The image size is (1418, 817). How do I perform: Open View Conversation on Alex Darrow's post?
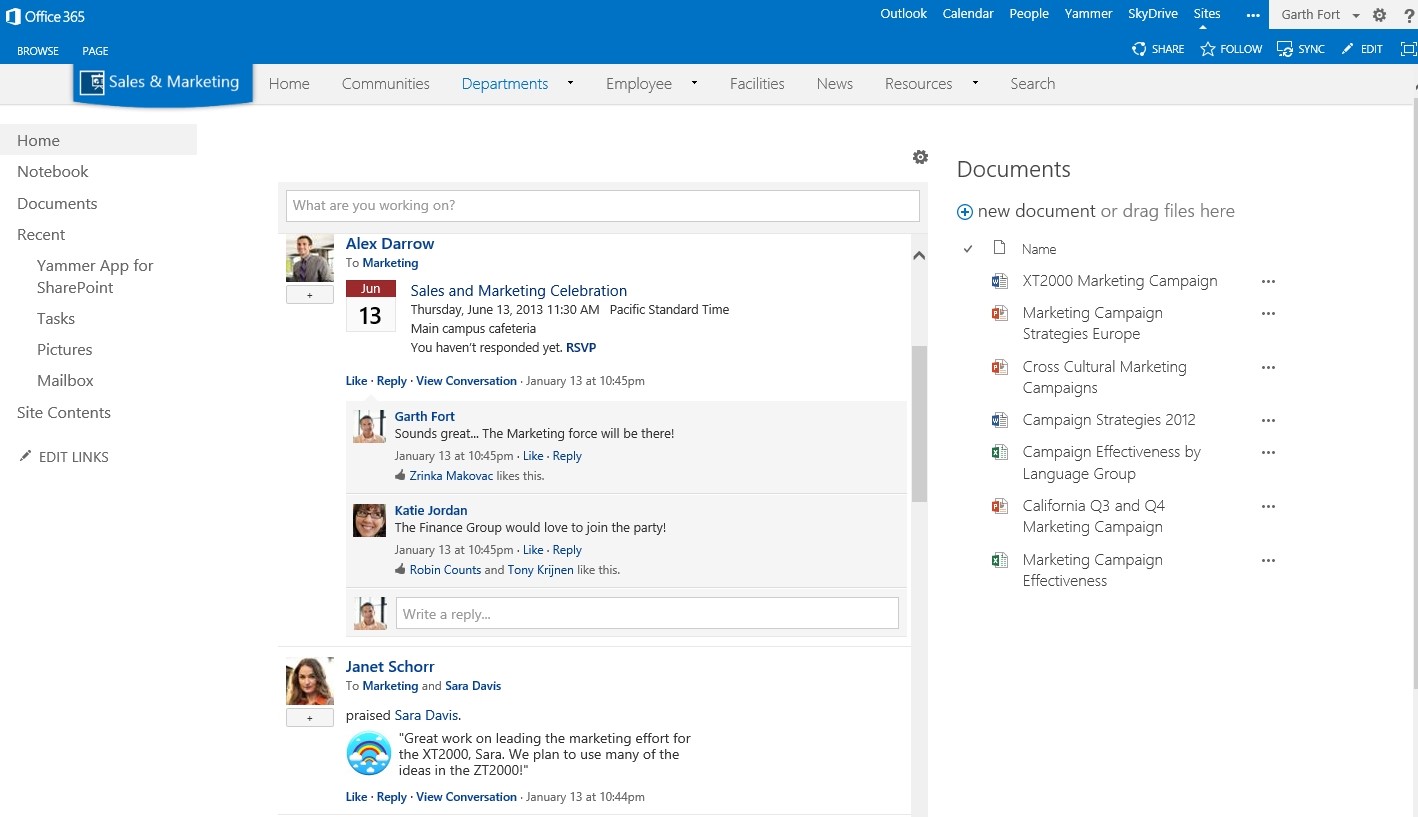466,381
